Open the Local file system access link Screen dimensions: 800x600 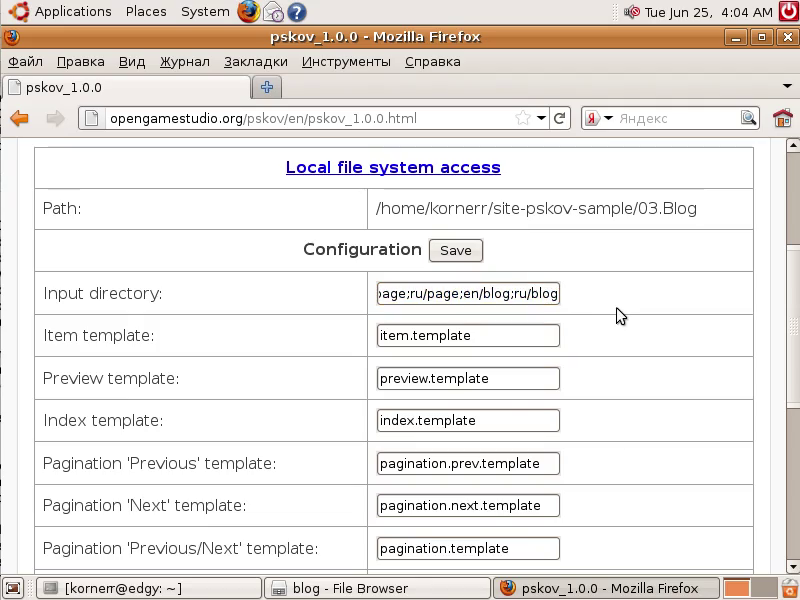[393, 167]
